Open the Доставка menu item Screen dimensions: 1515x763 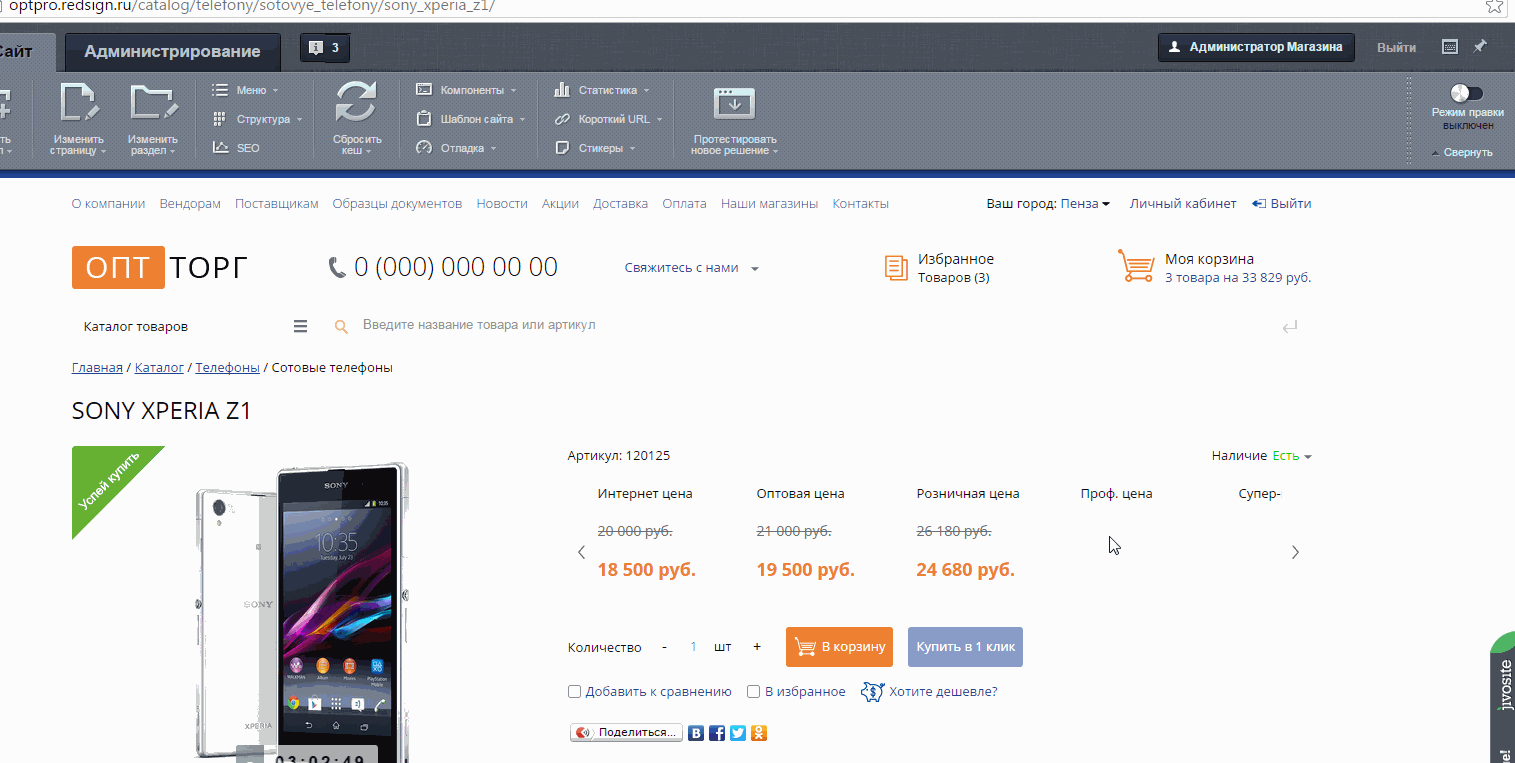[620, 204]
